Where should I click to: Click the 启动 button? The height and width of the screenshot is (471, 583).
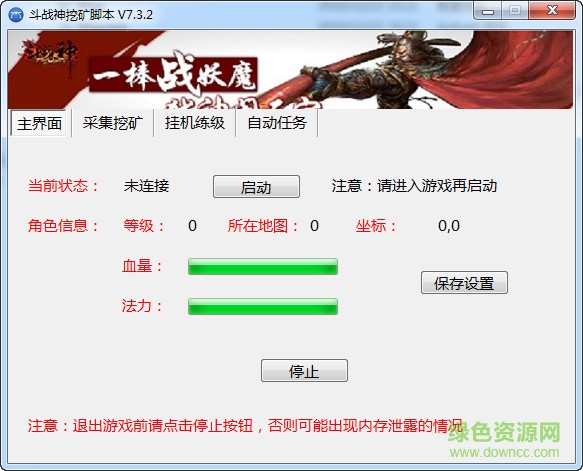[x=256, y=187]
